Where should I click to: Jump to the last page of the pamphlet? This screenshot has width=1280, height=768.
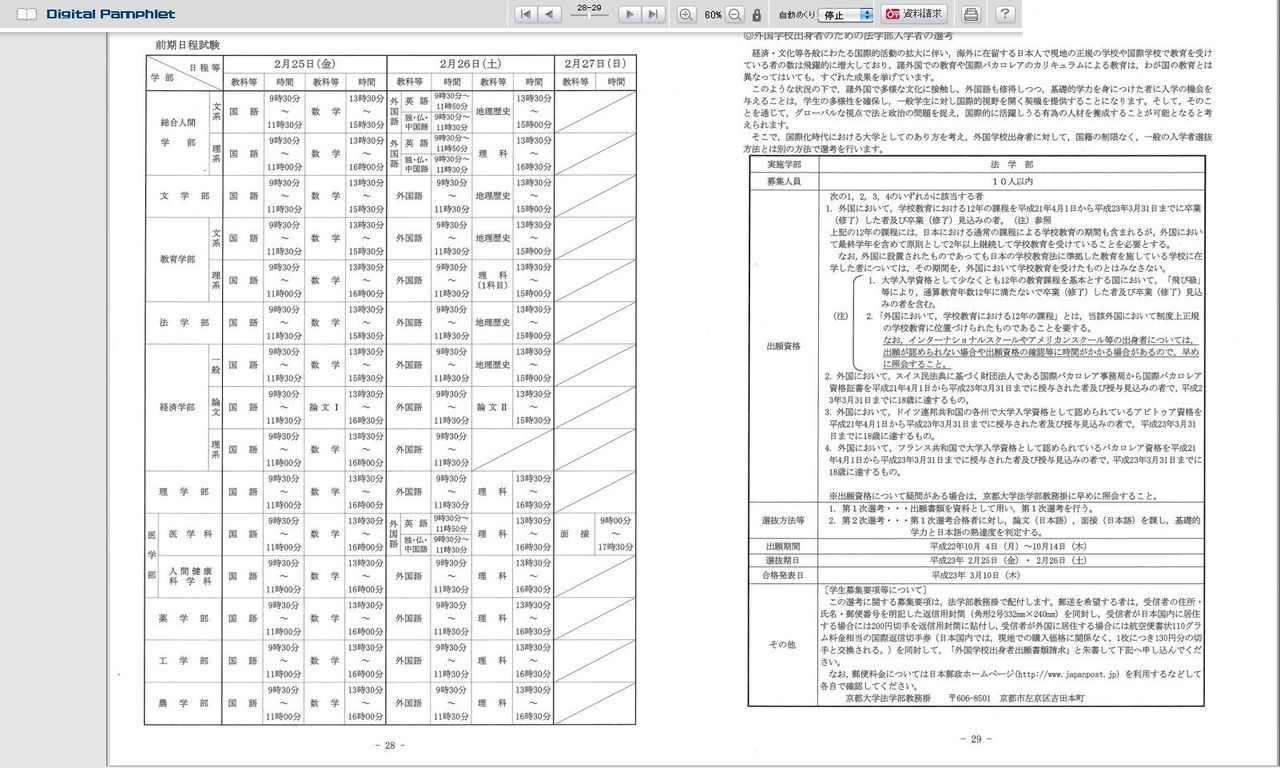point(653,14)
